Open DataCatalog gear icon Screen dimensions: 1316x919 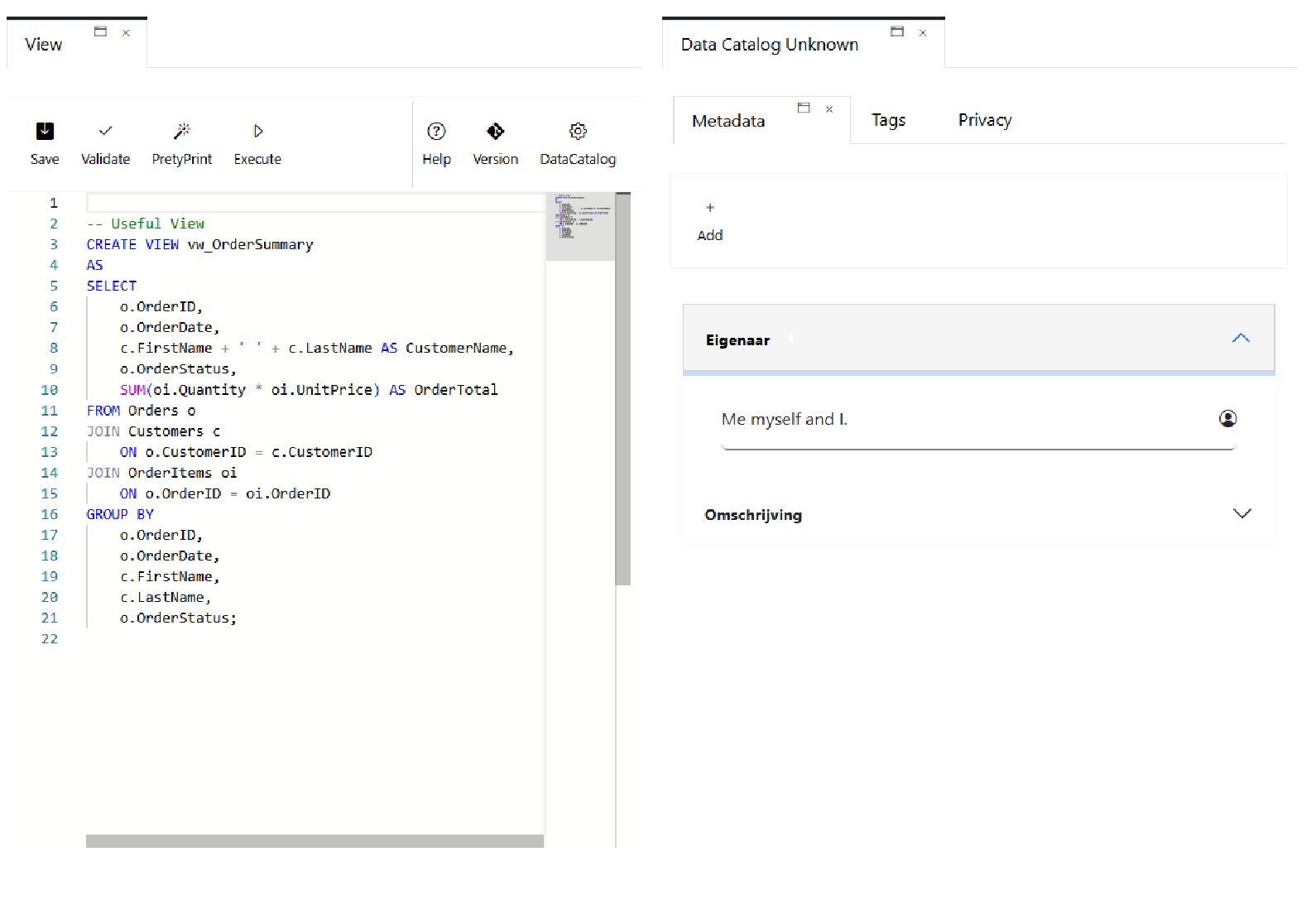(x=578, y=131)
